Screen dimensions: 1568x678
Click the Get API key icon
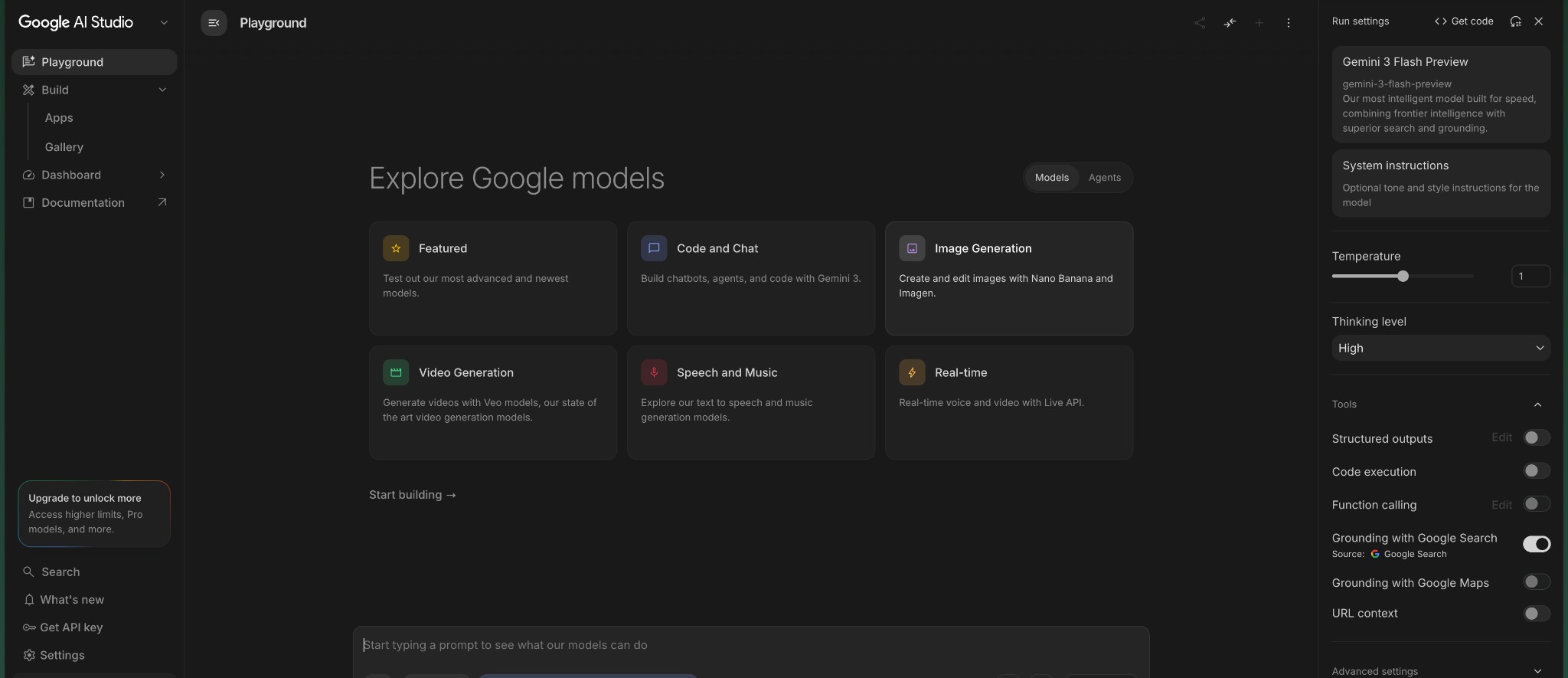(29, 627)
